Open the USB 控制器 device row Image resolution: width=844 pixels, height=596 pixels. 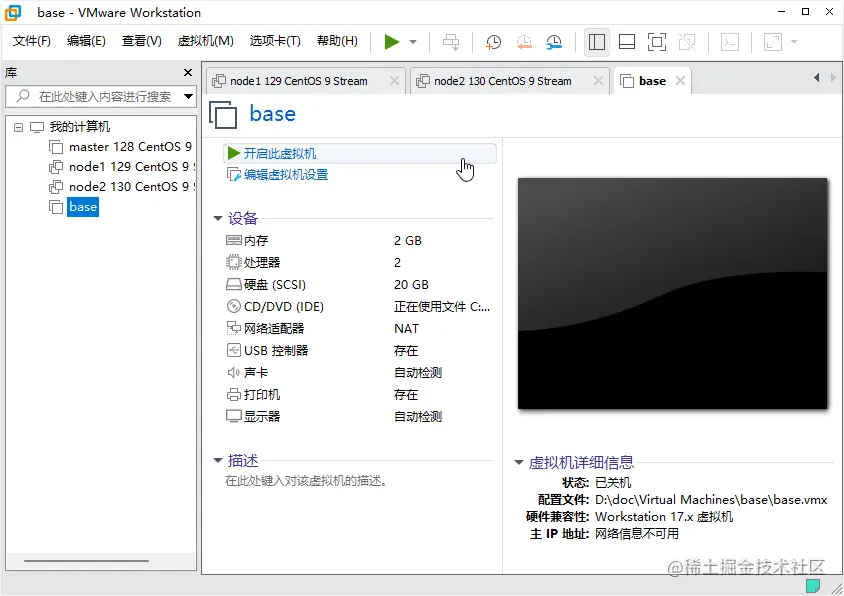(359, 351)
